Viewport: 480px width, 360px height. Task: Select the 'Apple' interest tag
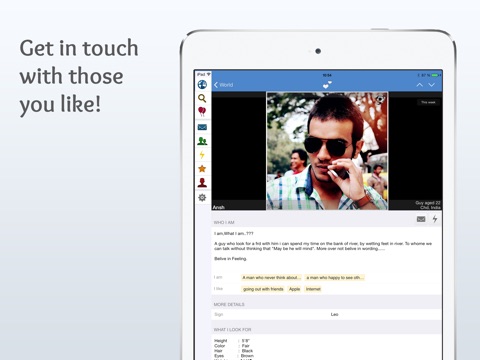[294, 289]
